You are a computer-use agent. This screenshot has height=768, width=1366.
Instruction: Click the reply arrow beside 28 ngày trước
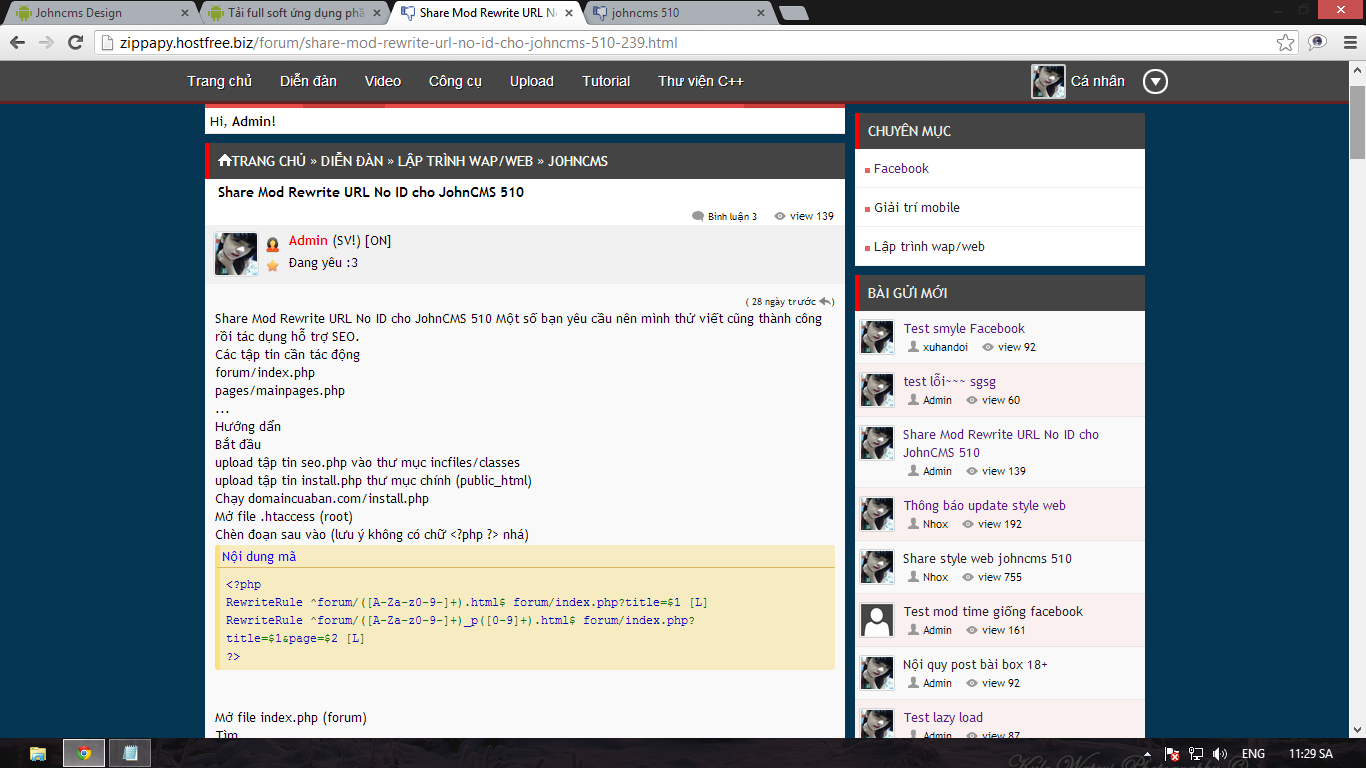(x=825, y=302)
